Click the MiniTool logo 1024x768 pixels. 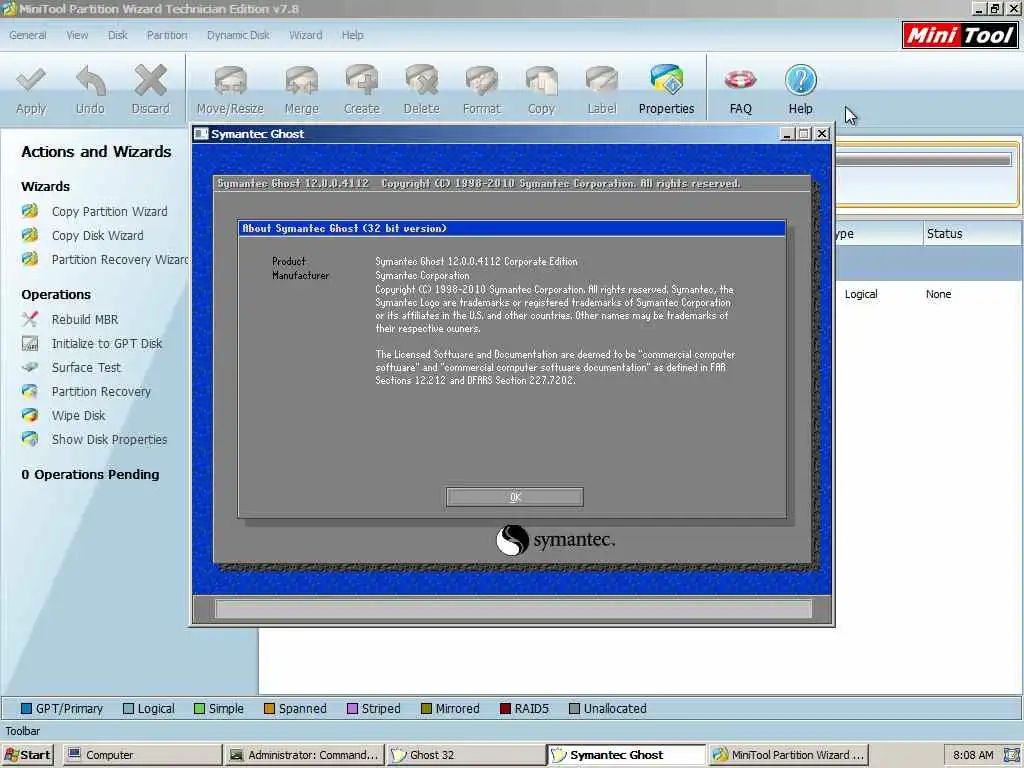[959, 35]
